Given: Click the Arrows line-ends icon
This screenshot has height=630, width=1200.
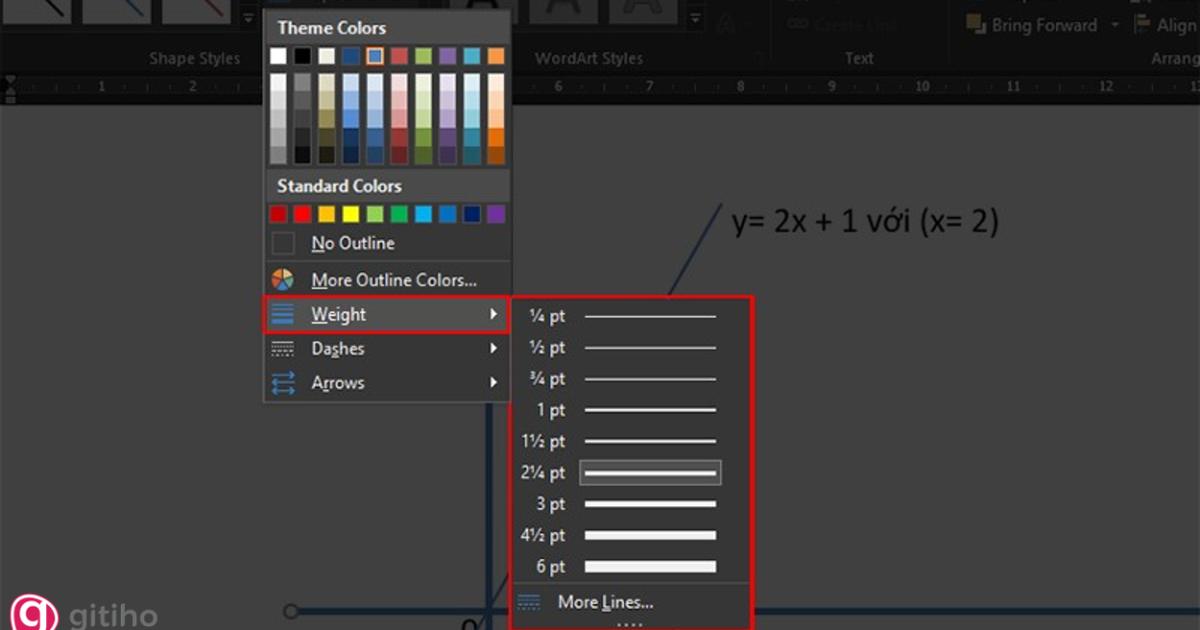Looking at the screenshot, I should [283, 383].
